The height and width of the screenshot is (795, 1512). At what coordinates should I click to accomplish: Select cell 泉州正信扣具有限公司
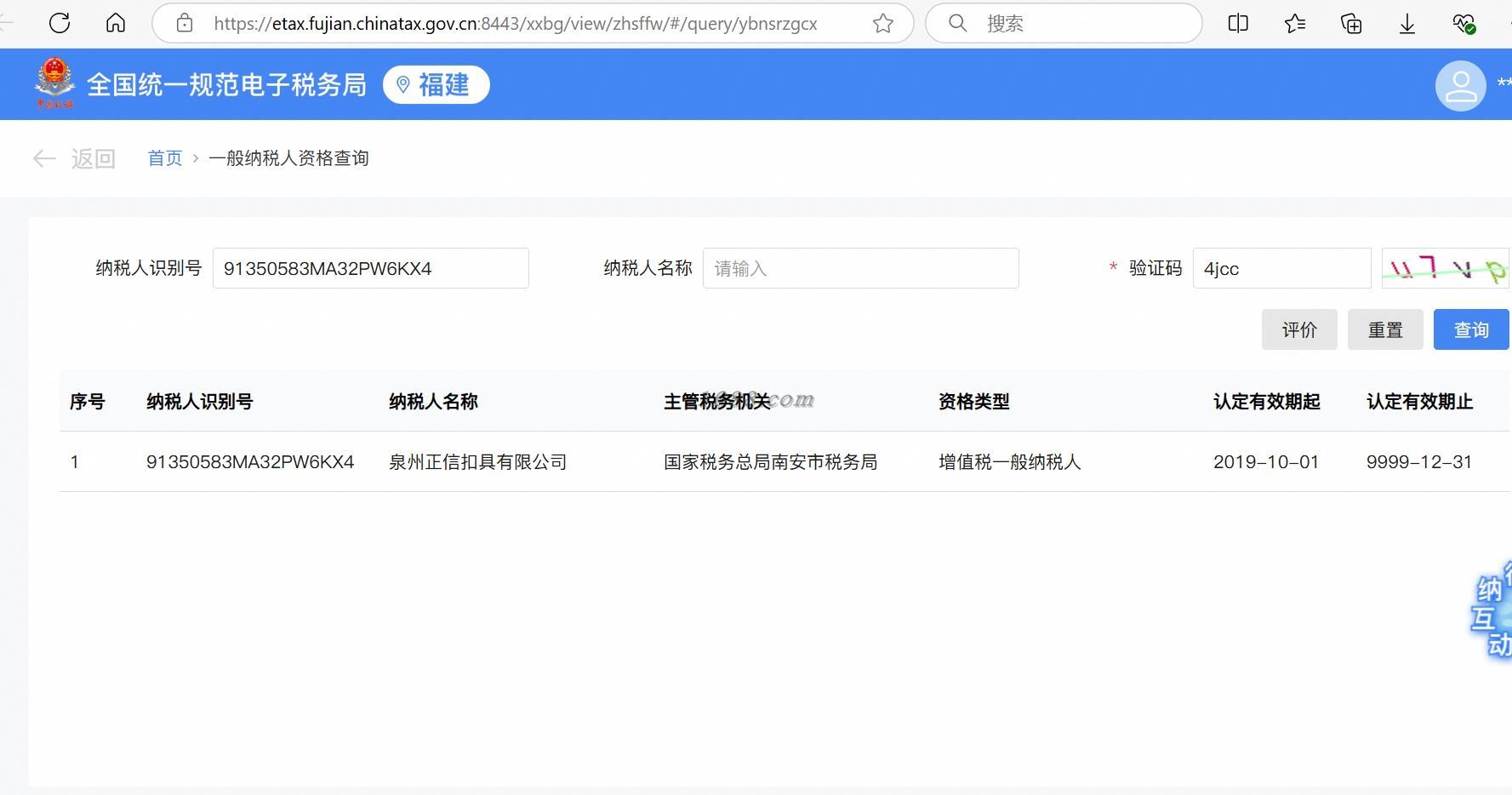(x=478, y=462)
